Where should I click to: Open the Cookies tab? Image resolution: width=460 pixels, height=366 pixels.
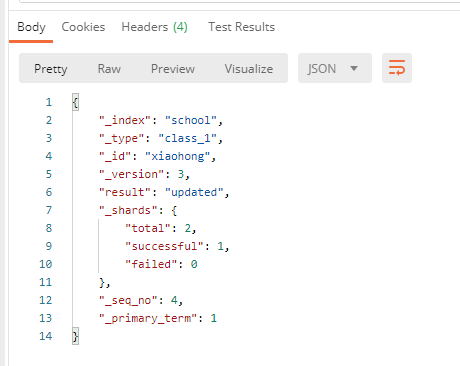click(83, 27)
